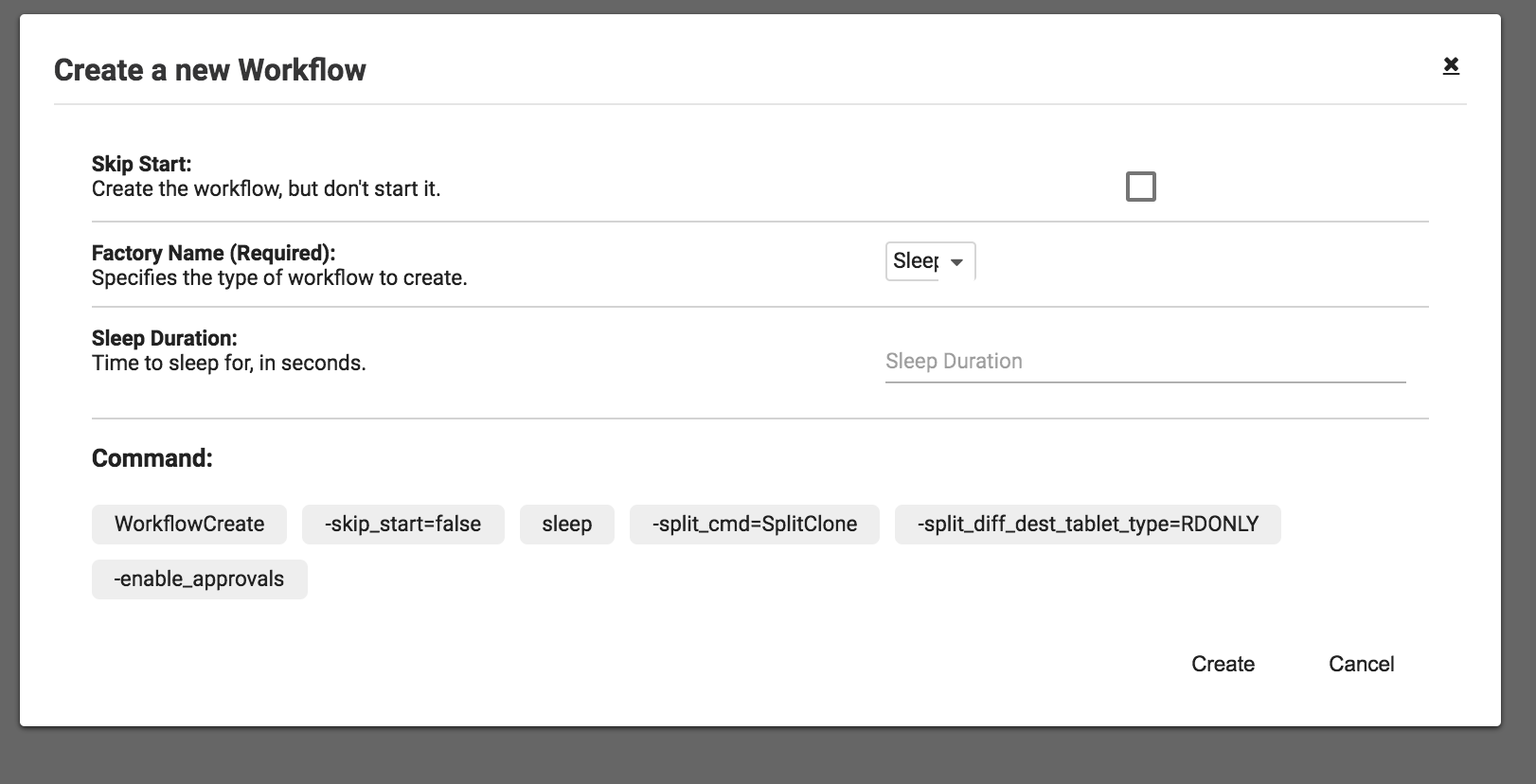The width and height of the screenshot is (1536, 784).
Task: Click the sleep command chip
Action: (566, 525)
